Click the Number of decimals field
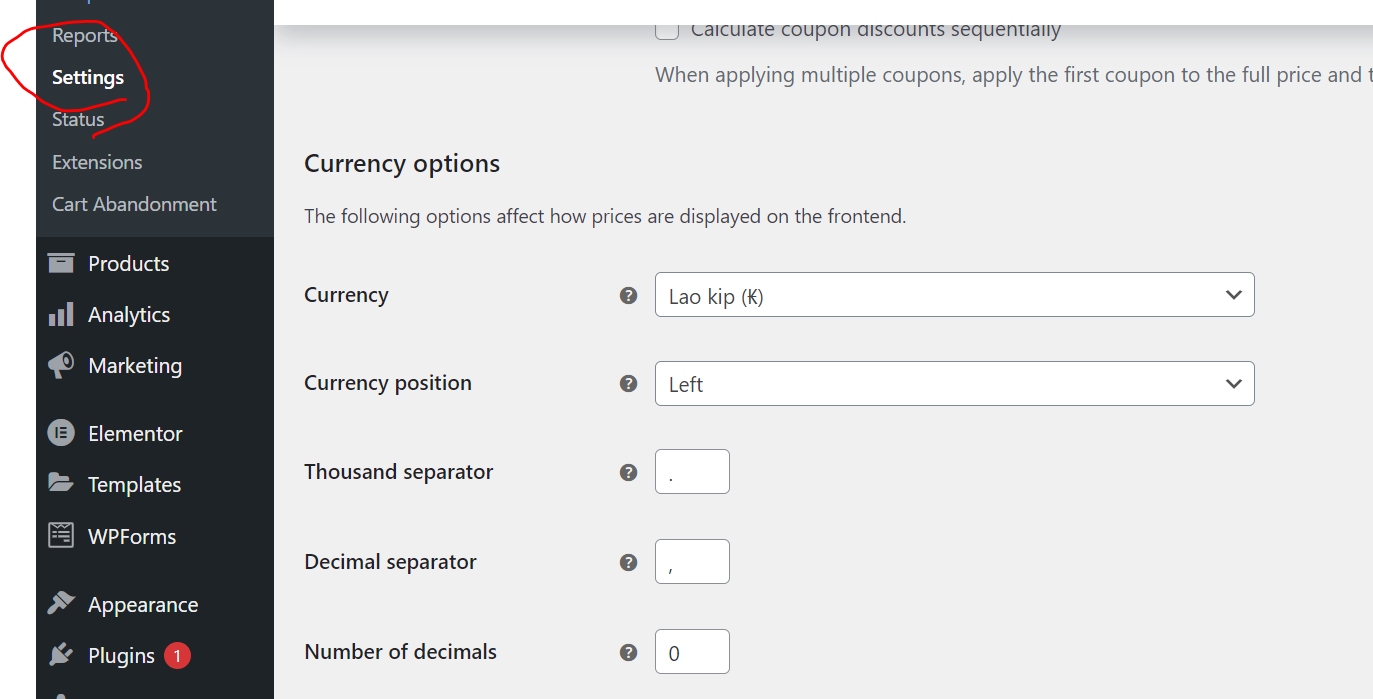 692,652
